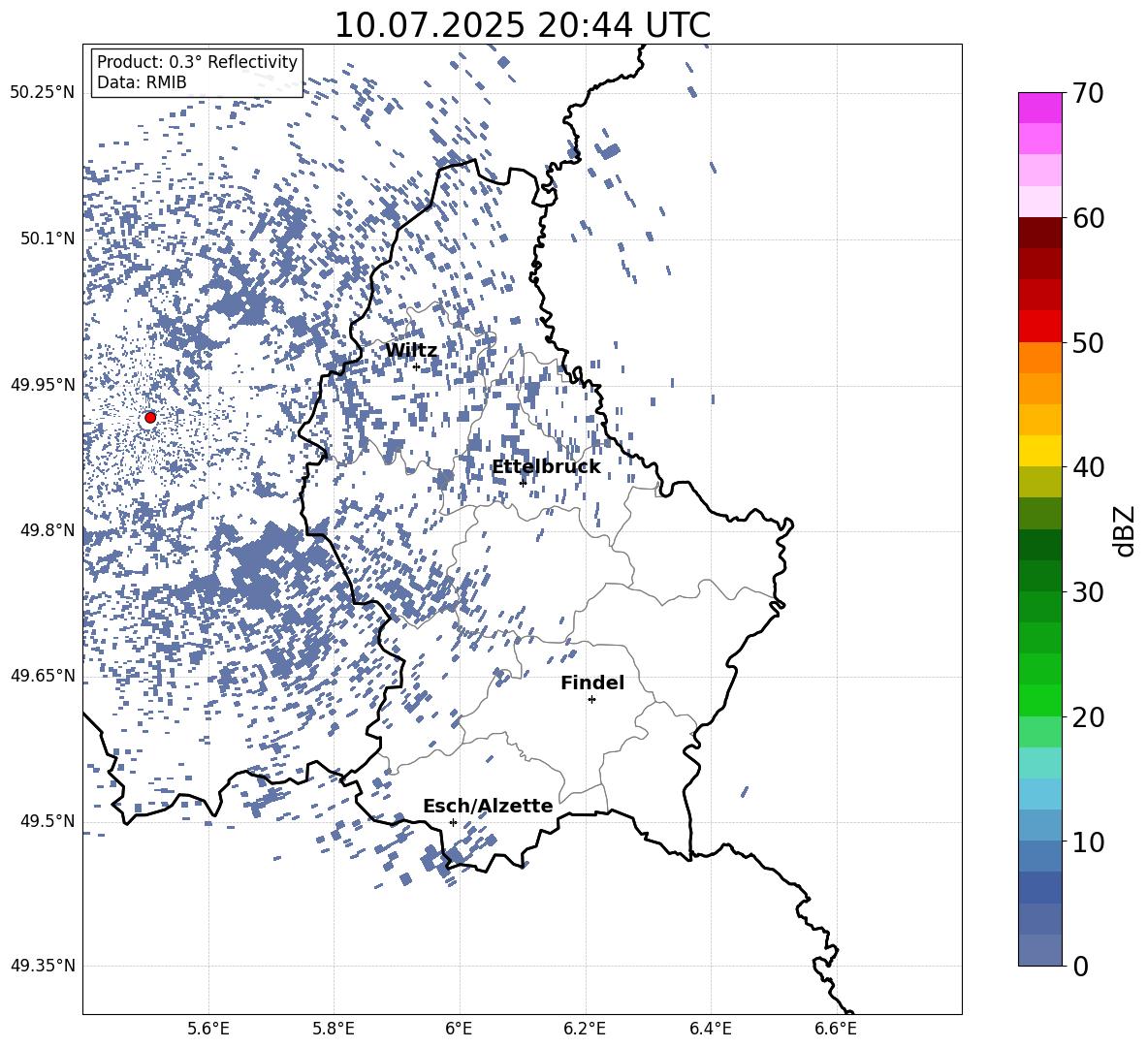Click the bright red swatch at 50 dBZ
Screen dimensions: 1148x1048
1039,327
